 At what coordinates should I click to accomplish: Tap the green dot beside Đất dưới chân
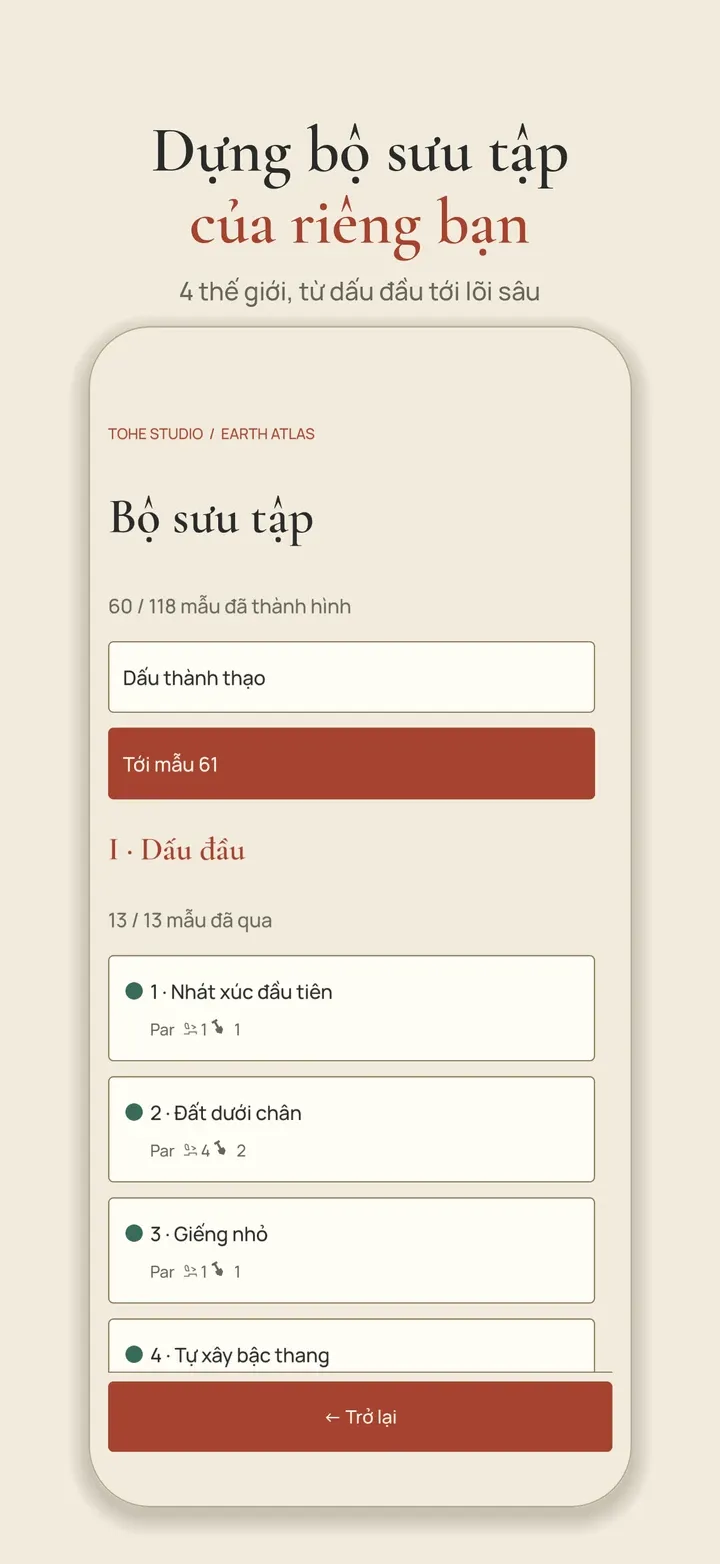(x=134, y=1112)
